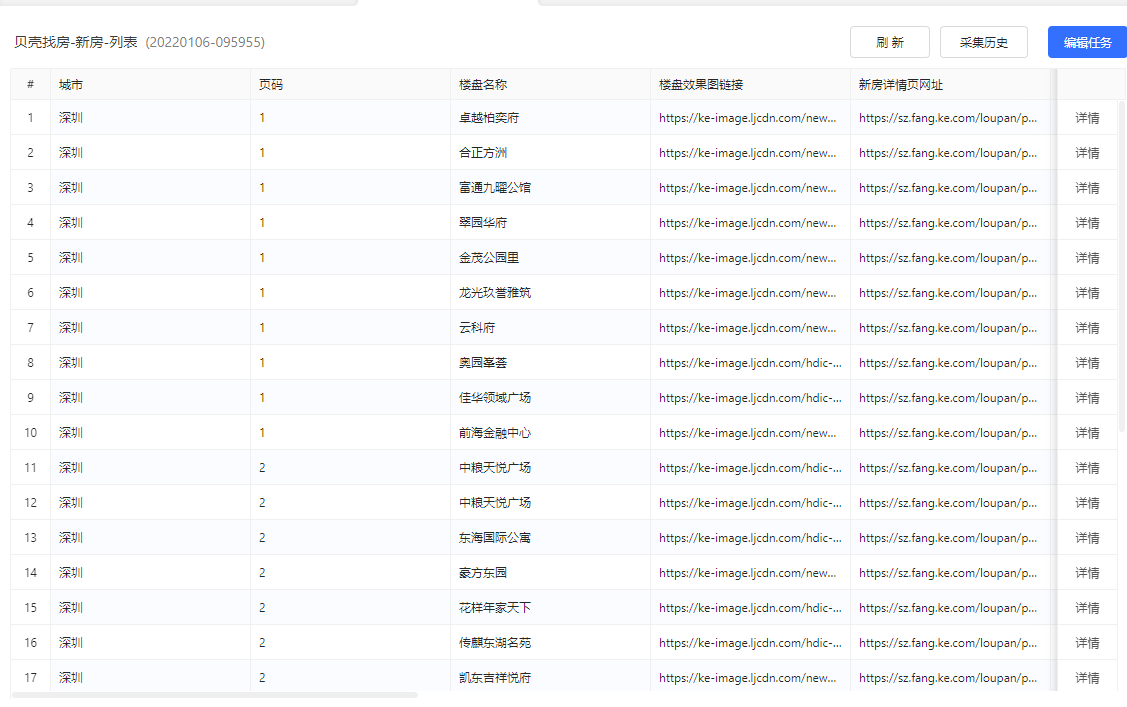Select the 花样年家天下 name cell

(x=550, y=608)
